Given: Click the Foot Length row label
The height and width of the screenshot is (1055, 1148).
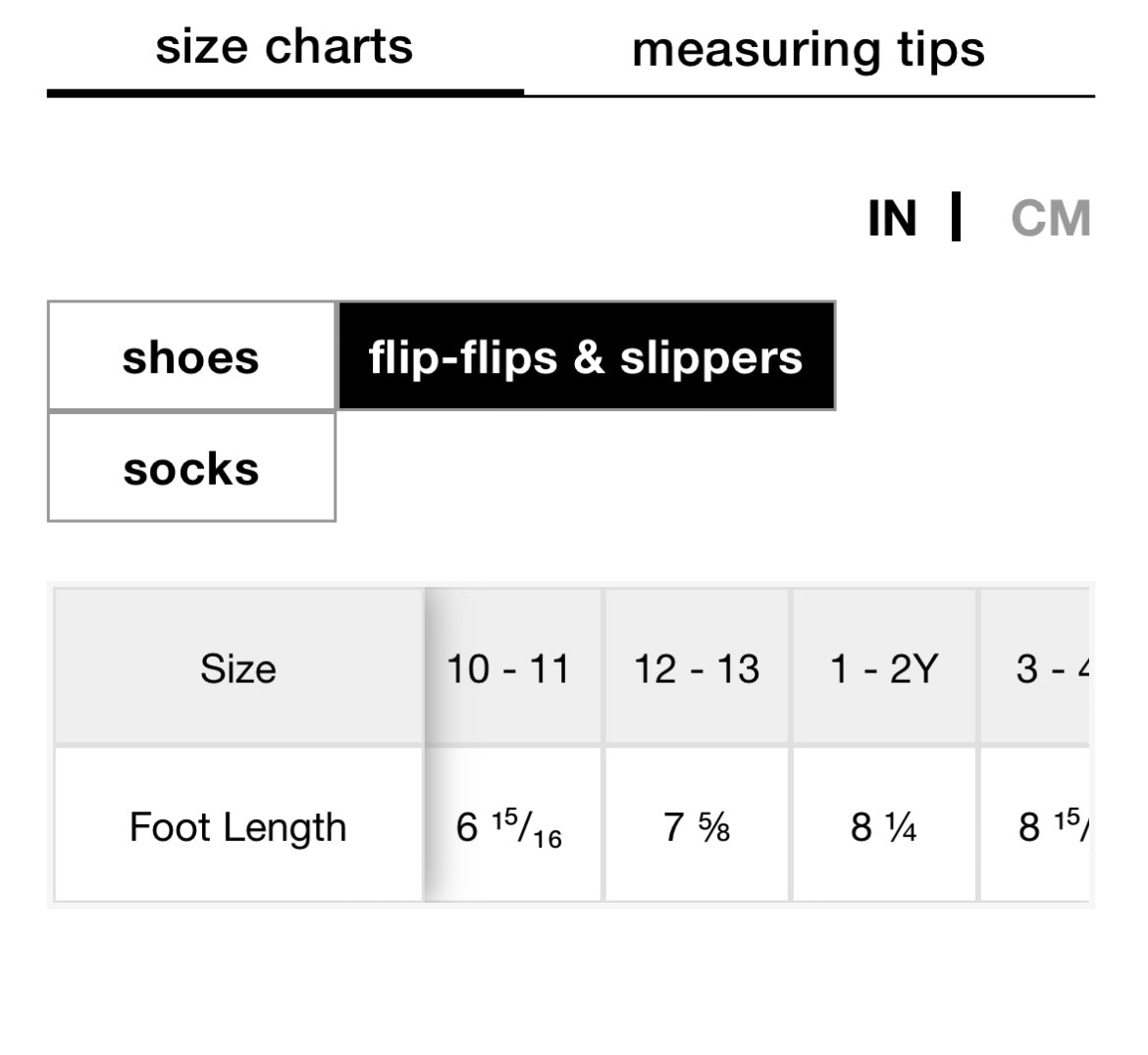Looking at the screenshot, I should point(238,826).
